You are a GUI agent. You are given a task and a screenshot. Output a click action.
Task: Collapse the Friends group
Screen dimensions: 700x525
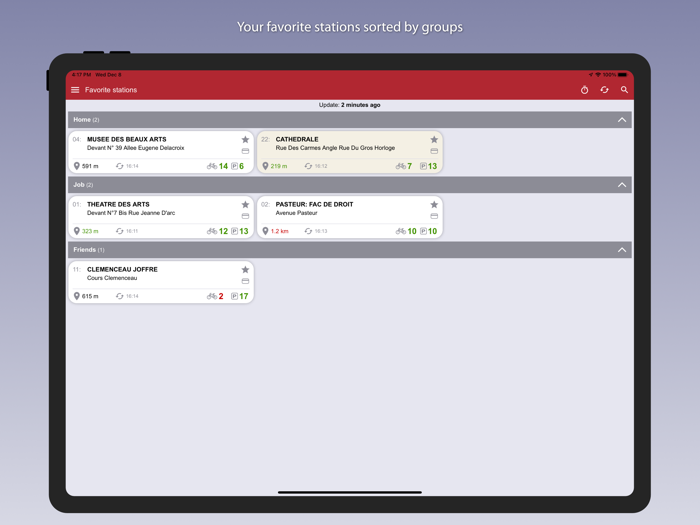click(x=622, y=250)
